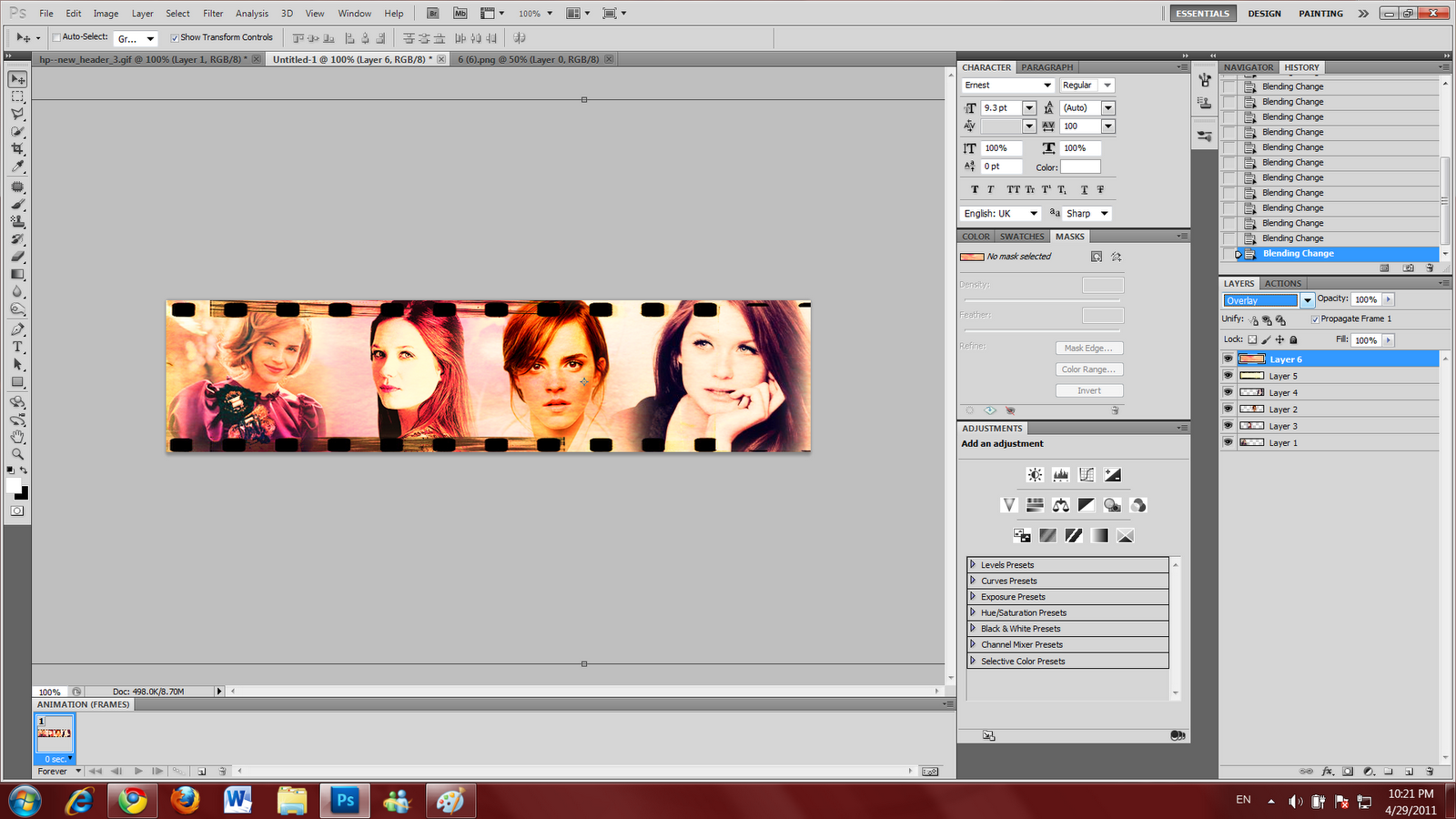This screenshot has width=1456, height=819.
Task: Select the Eraser tool
Action: pos(17,258)
